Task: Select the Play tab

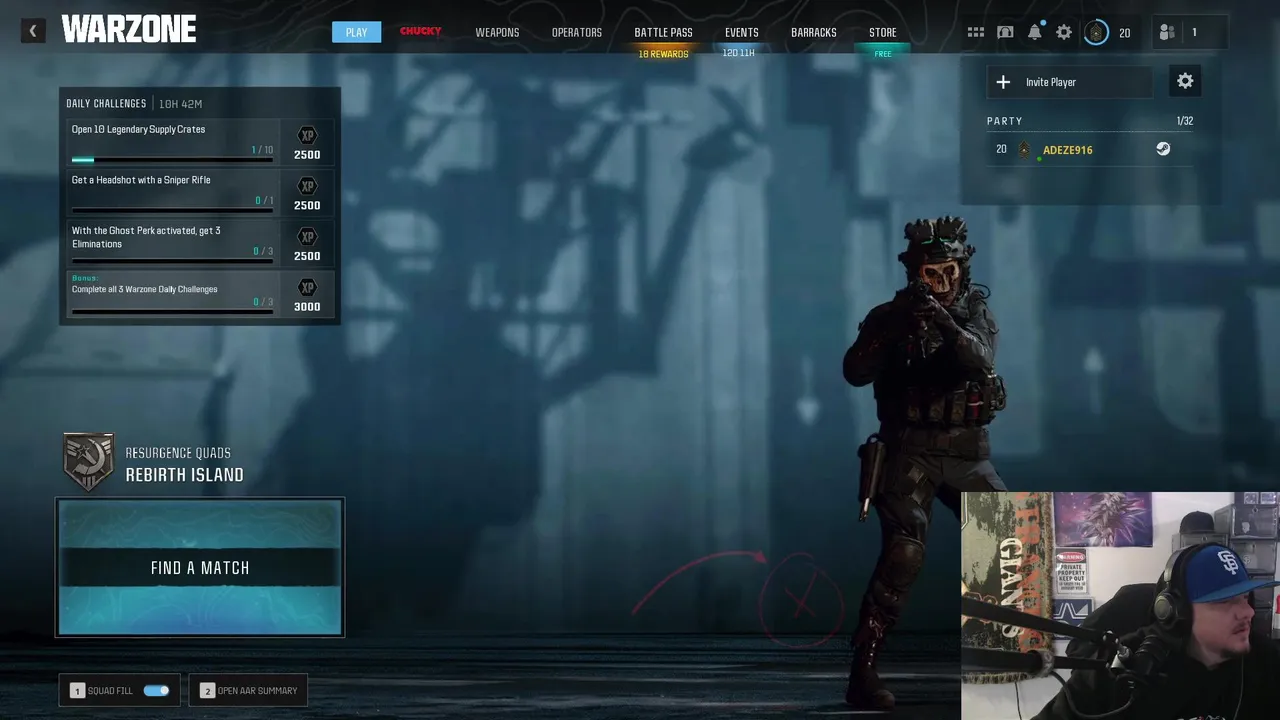Action: 356,32
